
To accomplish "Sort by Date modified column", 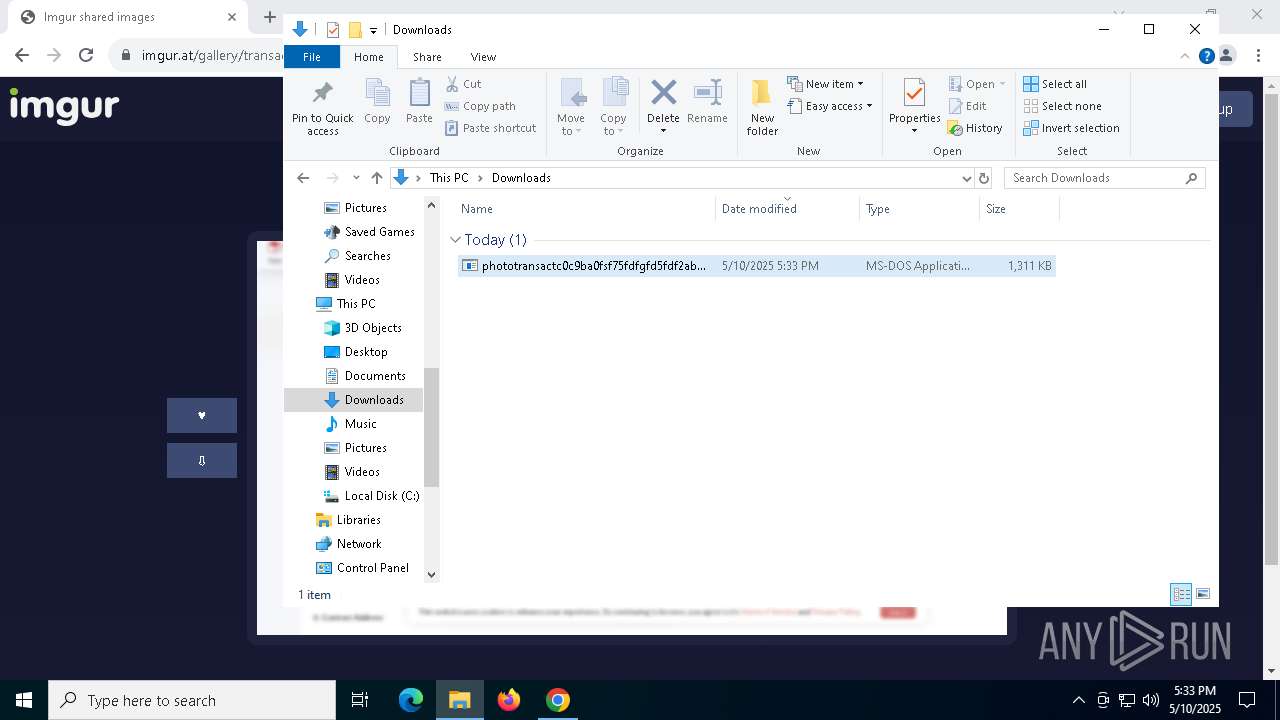I will pos(787,209).
